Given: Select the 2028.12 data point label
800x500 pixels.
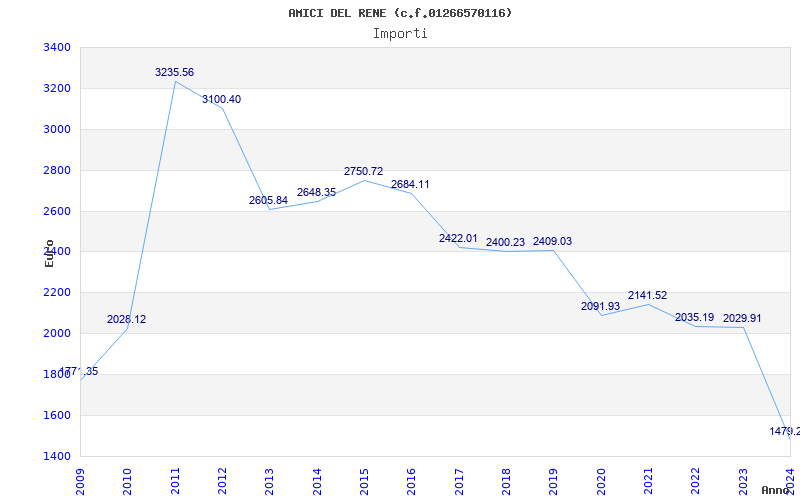Looking at the screenshot, I should click(127, 320).
